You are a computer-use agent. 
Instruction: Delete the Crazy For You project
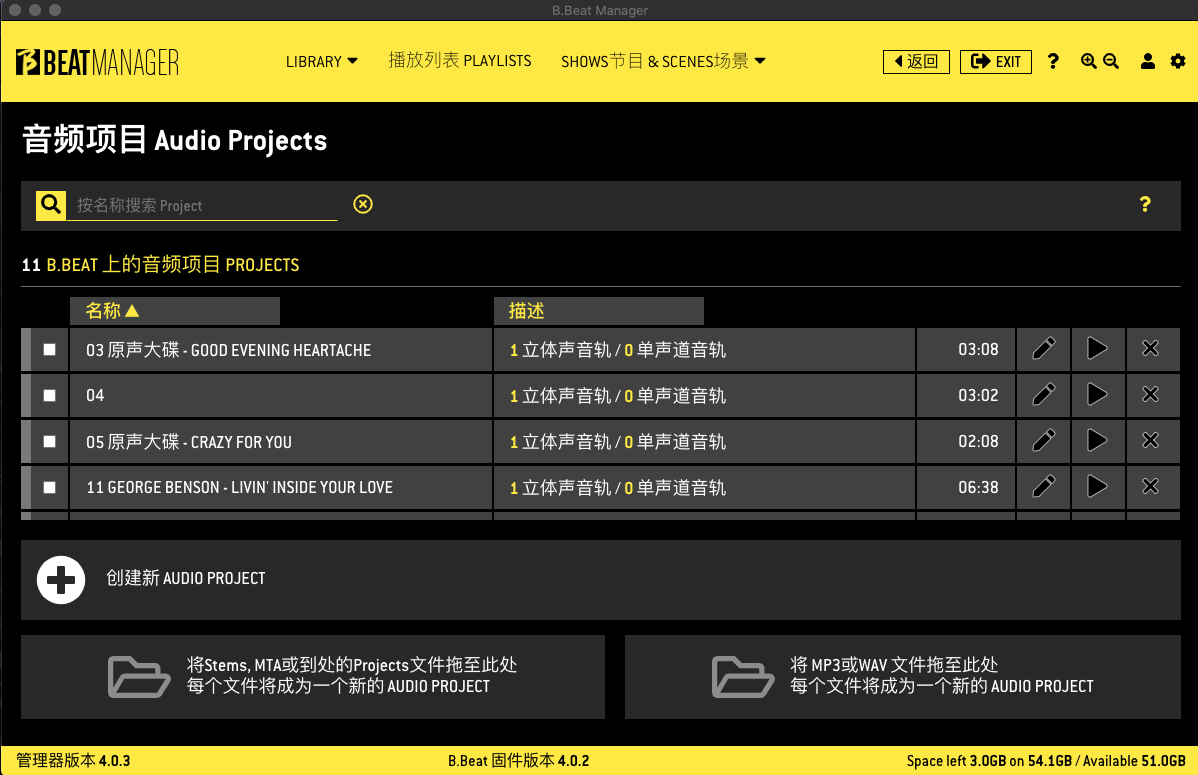1151,441
